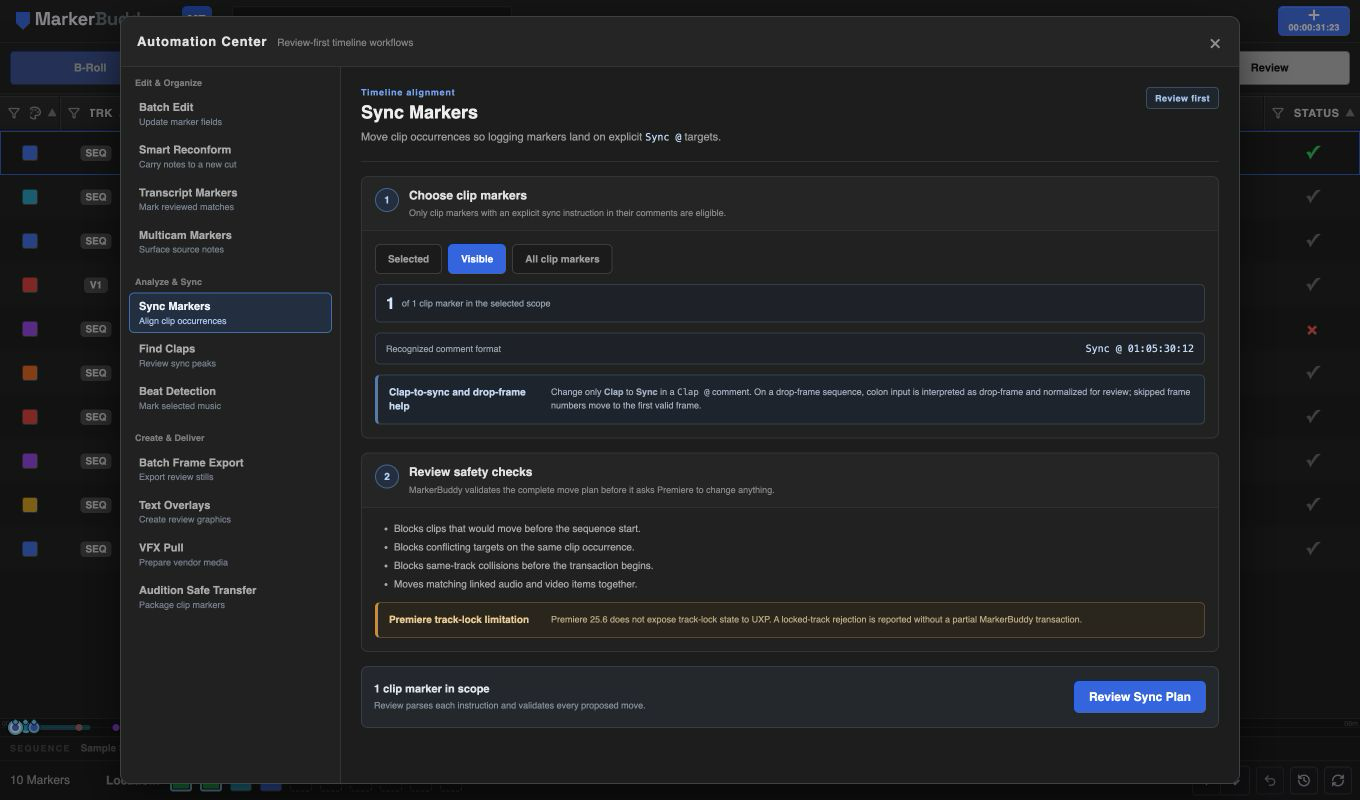
Task: Click the Premiere track-lock limitation notice
Action: tap(790, 620)
